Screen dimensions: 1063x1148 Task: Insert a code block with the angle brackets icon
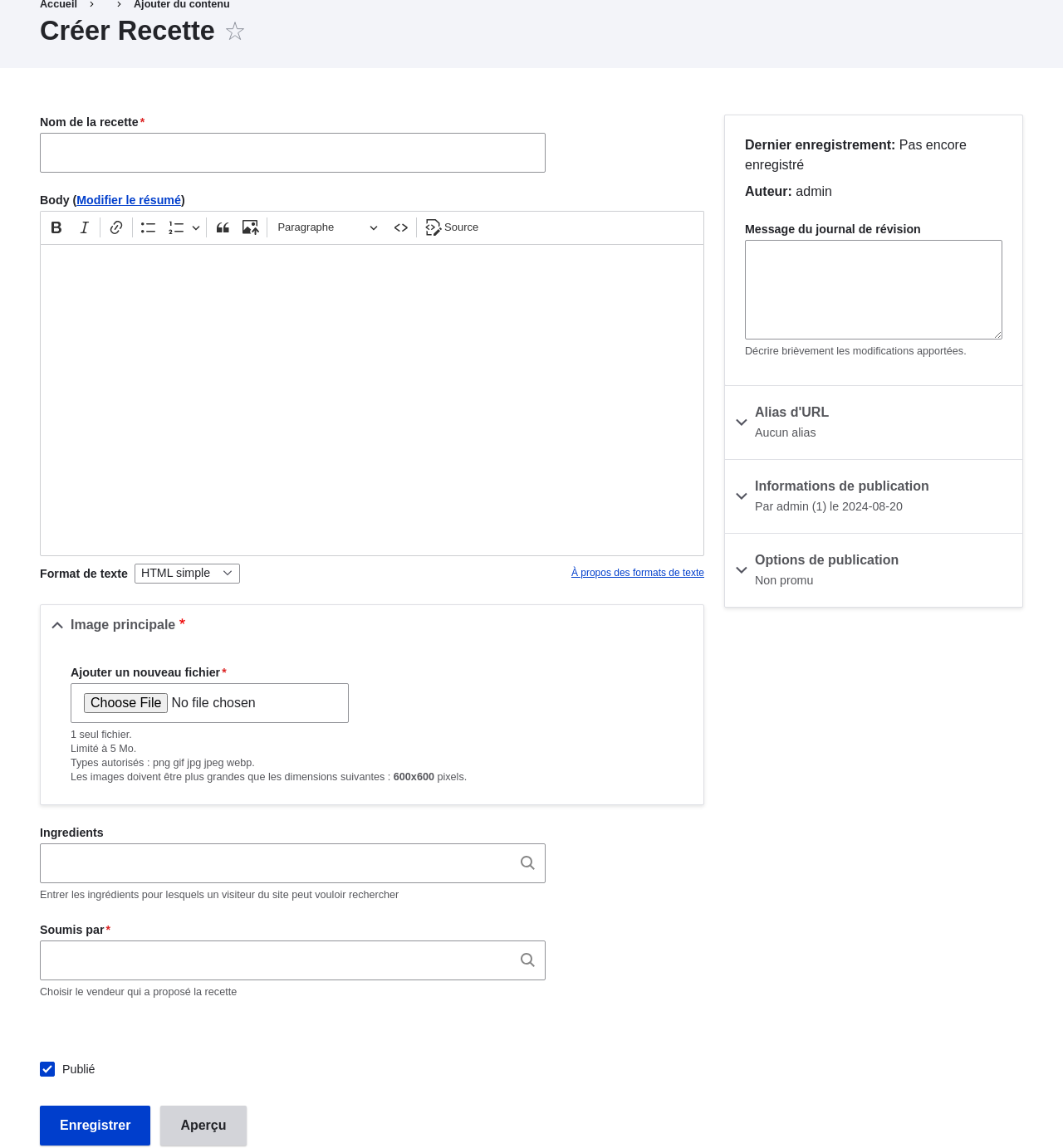401,227
